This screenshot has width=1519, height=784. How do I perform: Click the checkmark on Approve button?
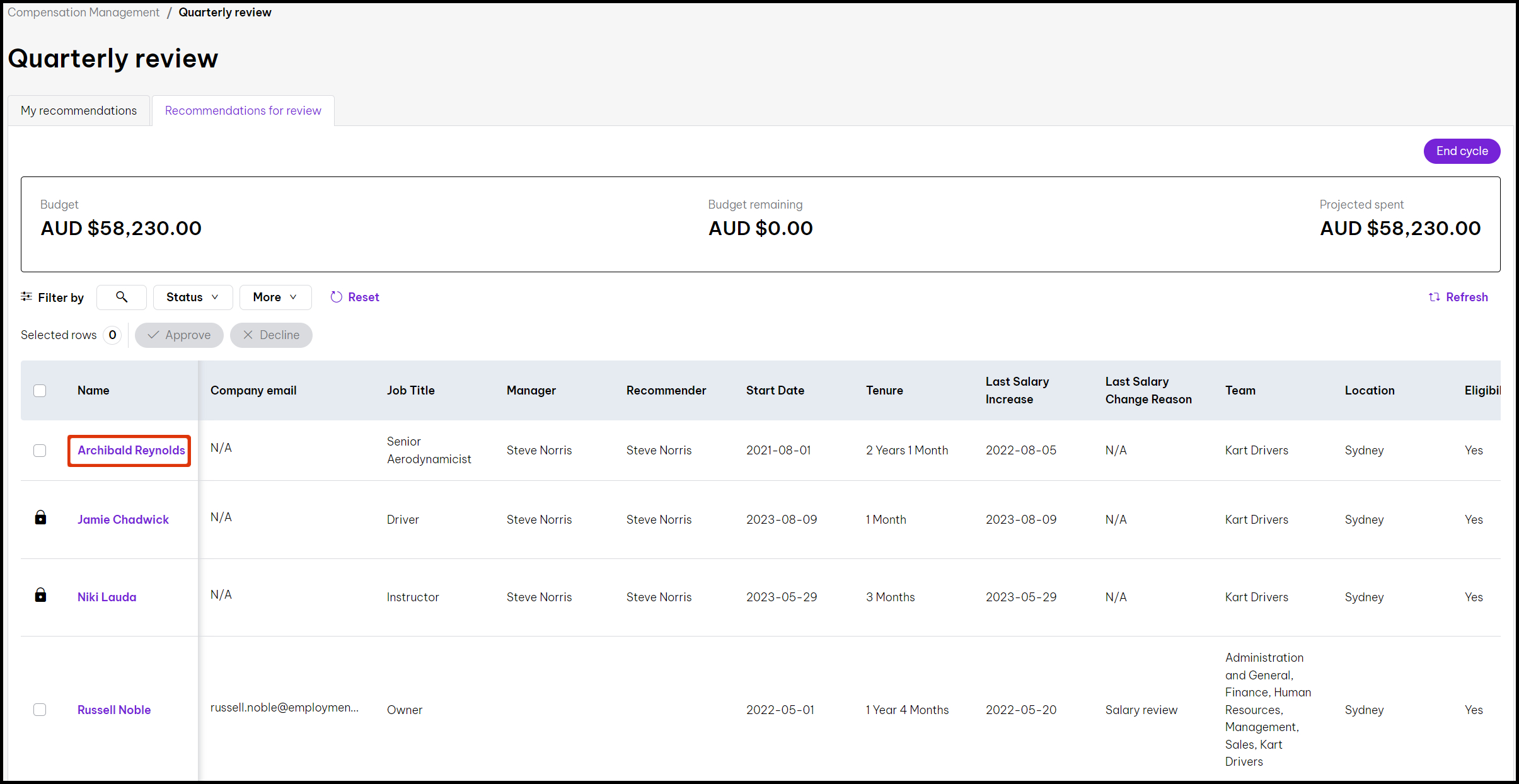click(153, 335)
